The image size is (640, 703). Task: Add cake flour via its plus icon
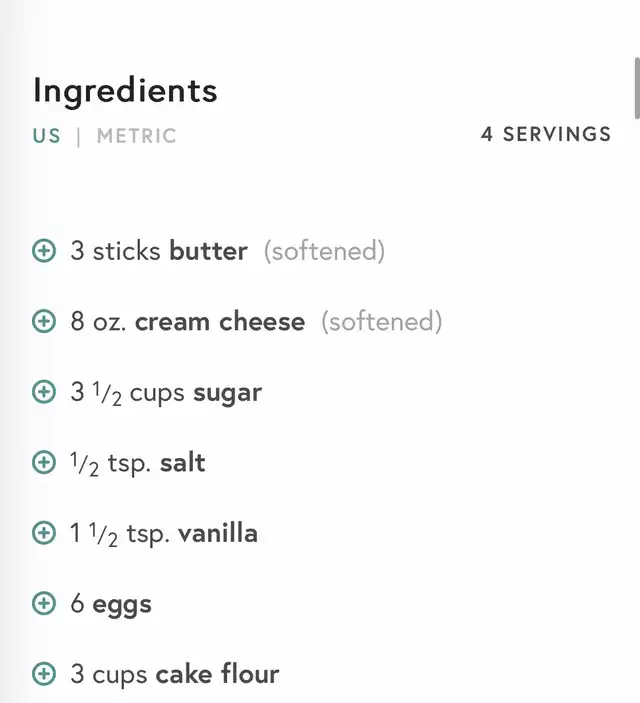point(44,674)
